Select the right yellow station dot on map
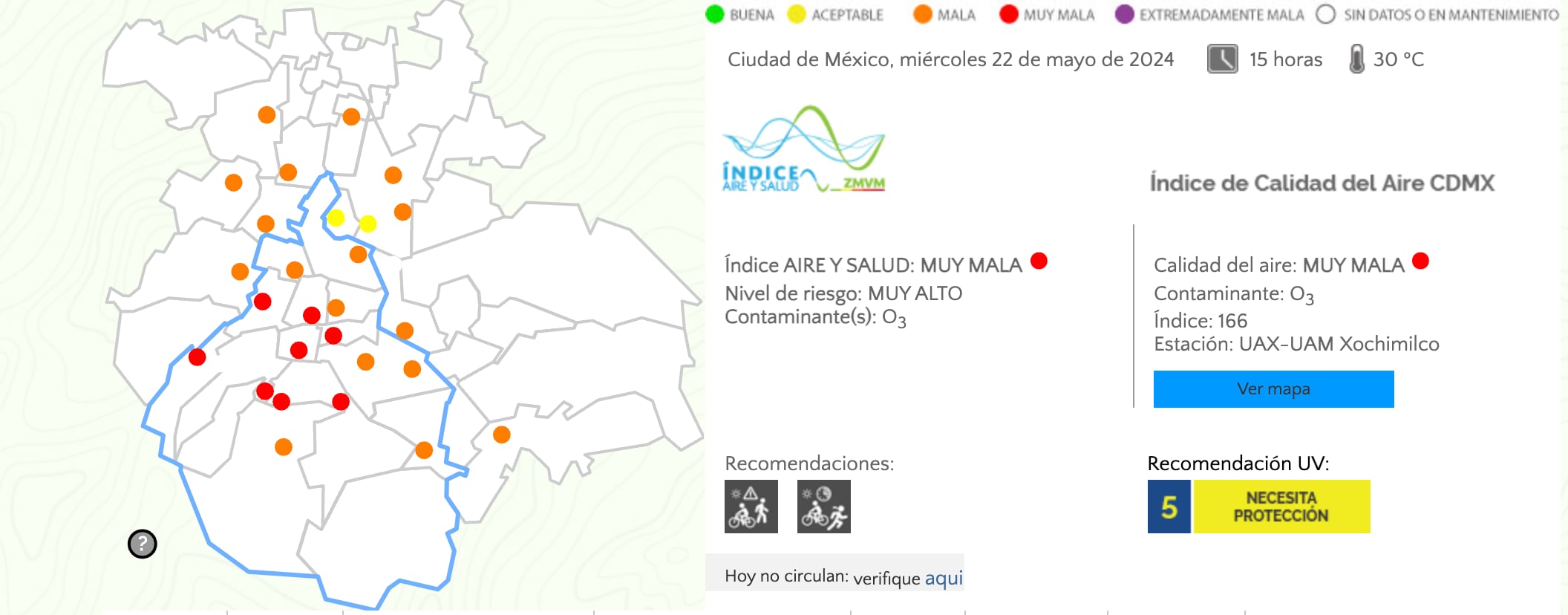1568x615 pixels. point(367,224)
